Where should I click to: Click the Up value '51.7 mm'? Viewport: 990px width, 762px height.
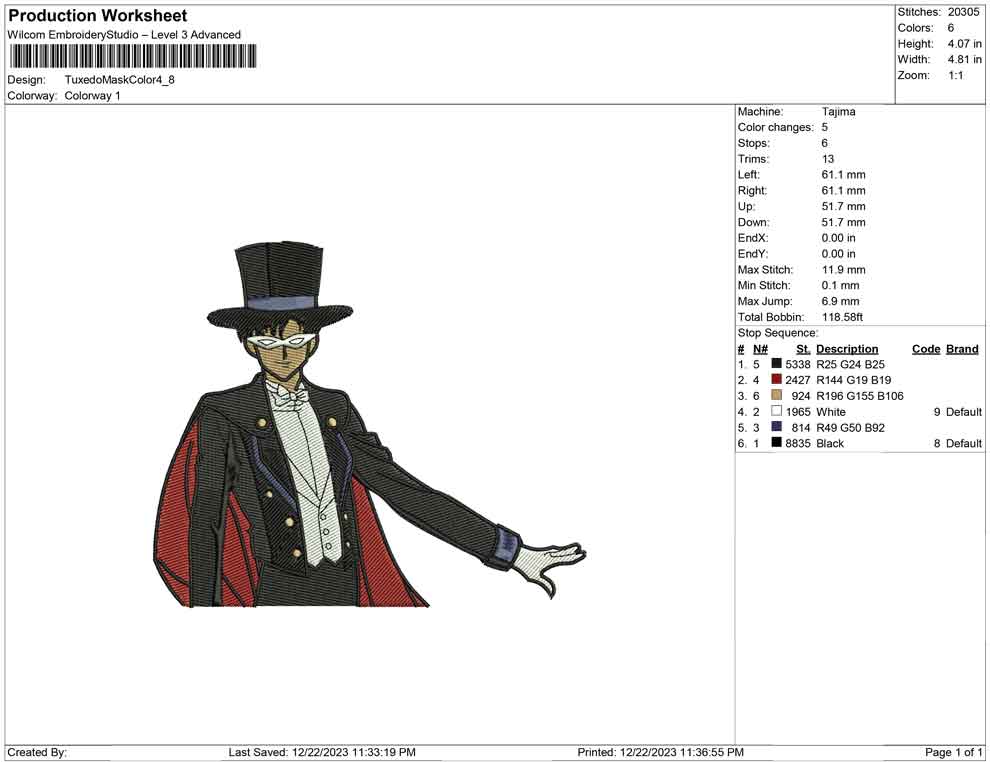coord(844,206)
